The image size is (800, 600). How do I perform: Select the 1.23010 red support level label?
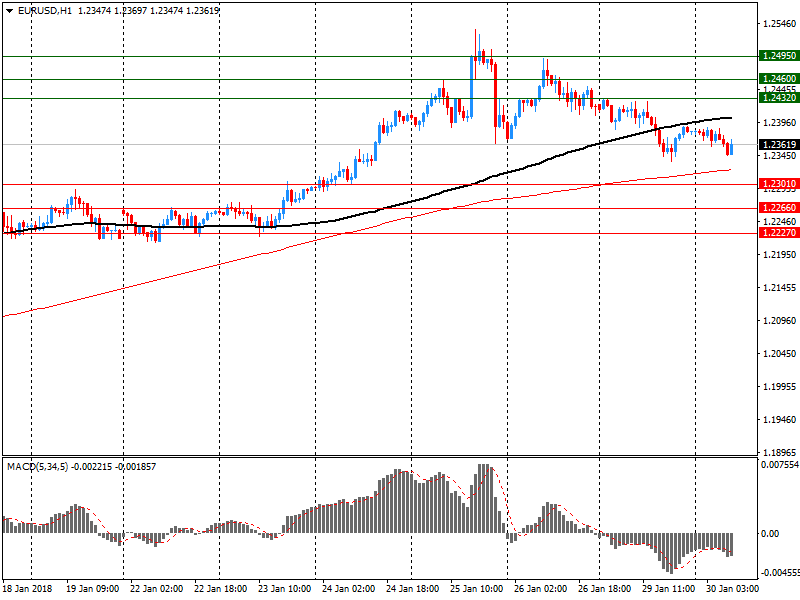click(779, 184)
